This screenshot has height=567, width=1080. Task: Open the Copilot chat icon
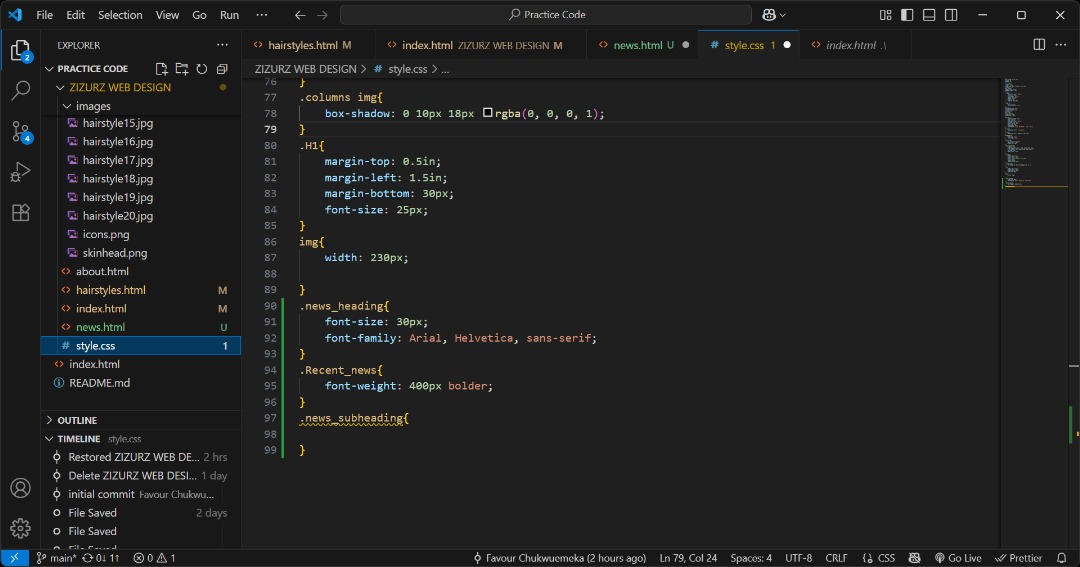point(769,14)
